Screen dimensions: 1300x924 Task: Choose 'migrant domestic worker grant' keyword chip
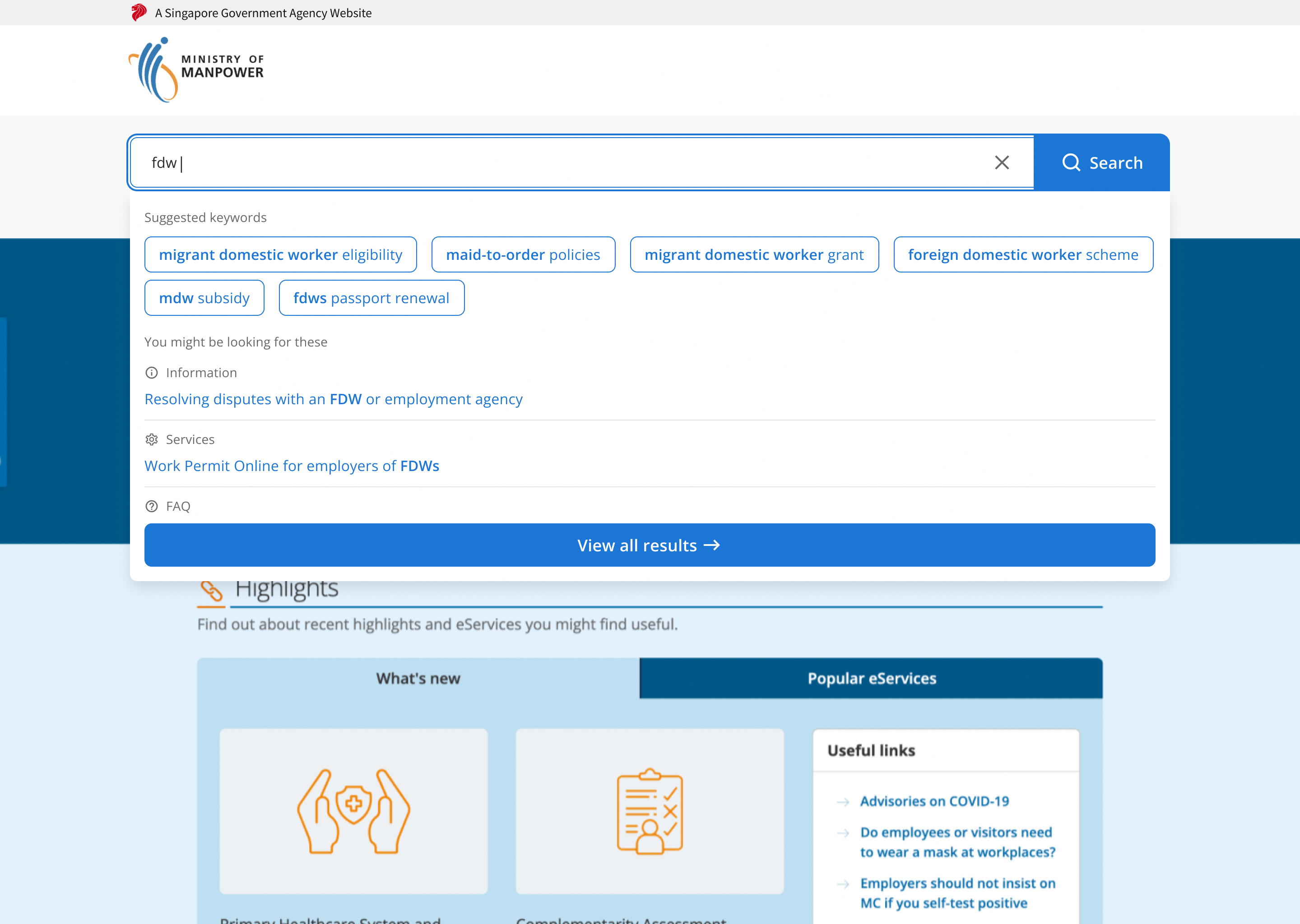coord(754,254)
